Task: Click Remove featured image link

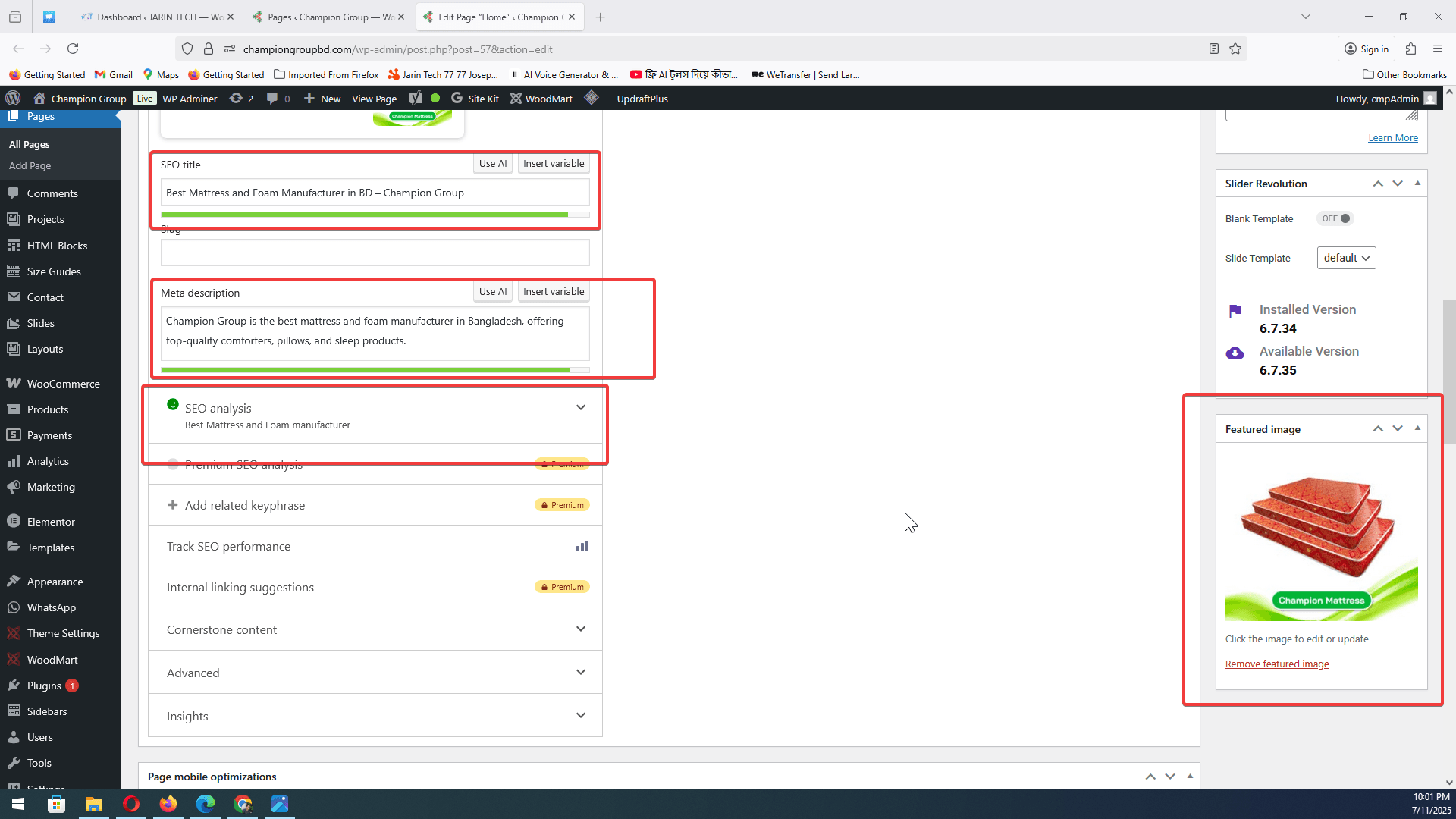Action: (x=1277, y=664)
